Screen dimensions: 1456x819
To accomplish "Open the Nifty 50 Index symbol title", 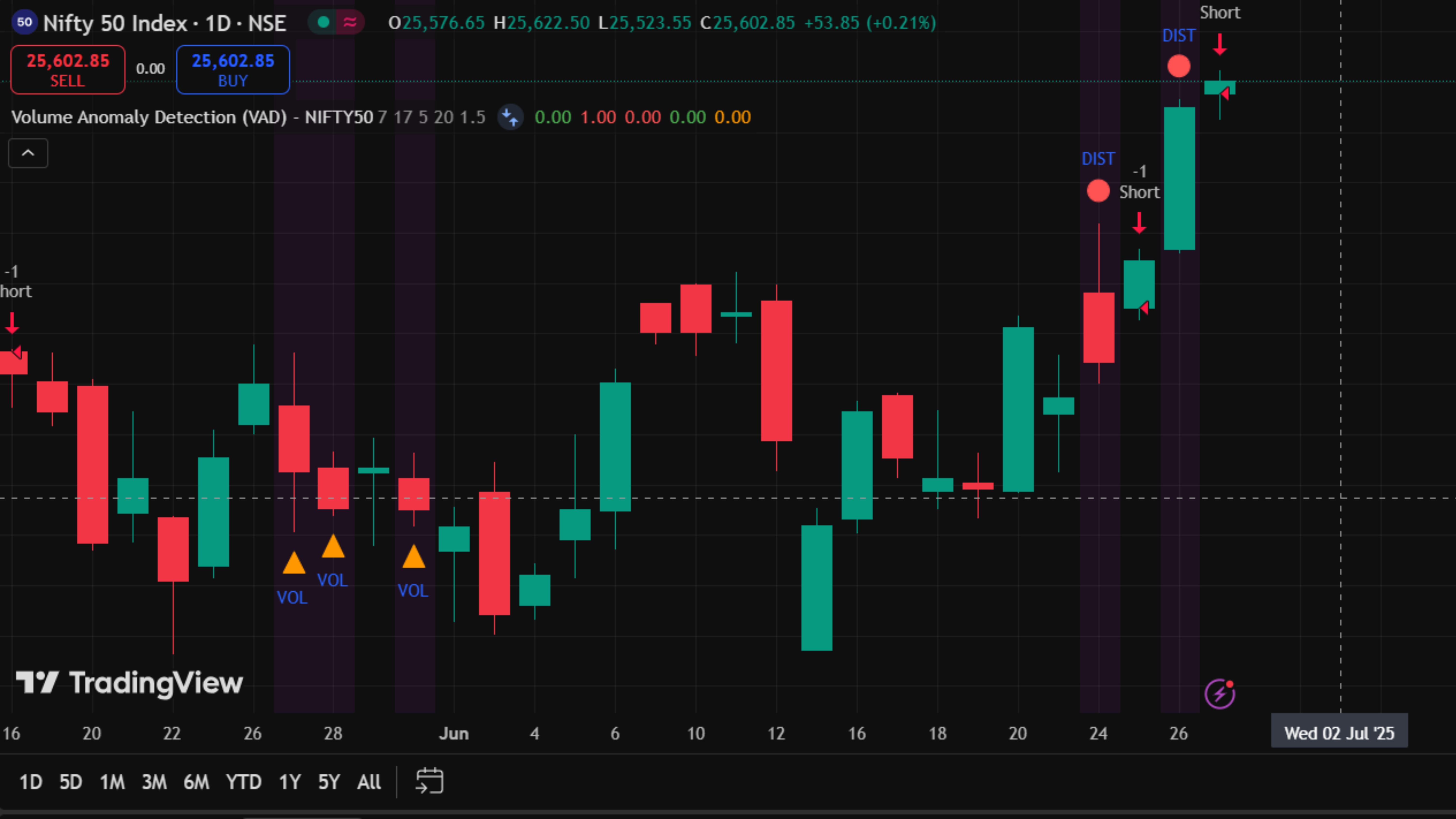I will [x=165, y=23].
